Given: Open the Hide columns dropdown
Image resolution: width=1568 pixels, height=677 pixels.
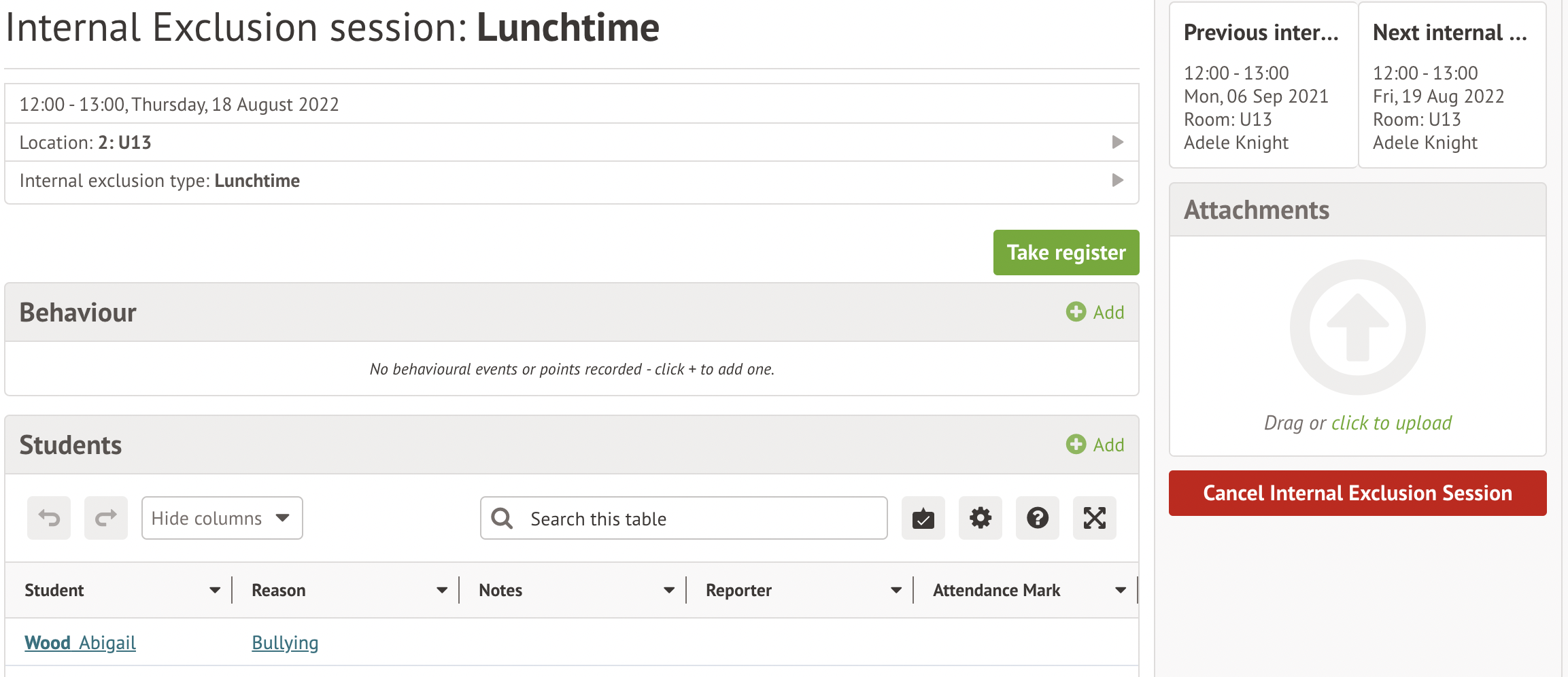Looking at the screenshot, I should 222,519.
